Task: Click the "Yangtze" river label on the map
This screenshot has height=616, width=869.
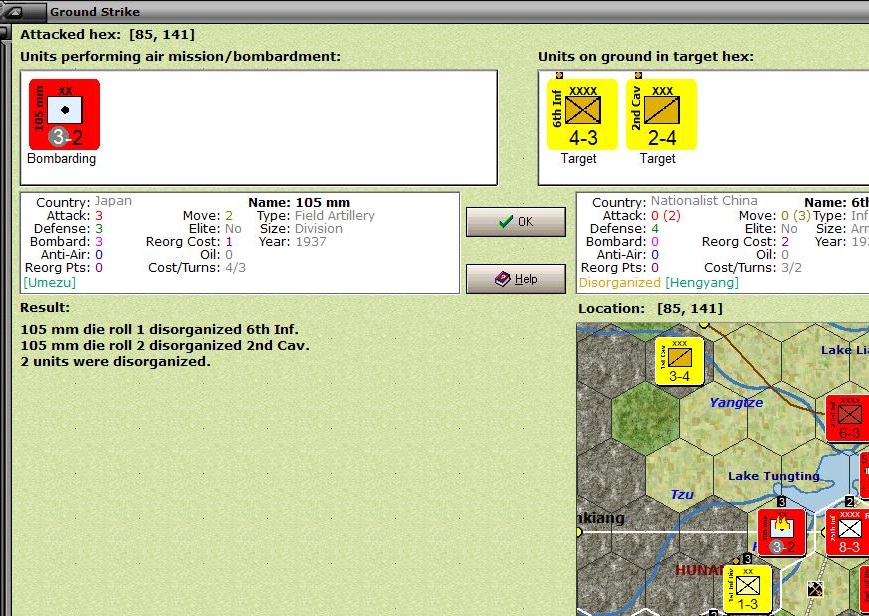Action: 737,403
